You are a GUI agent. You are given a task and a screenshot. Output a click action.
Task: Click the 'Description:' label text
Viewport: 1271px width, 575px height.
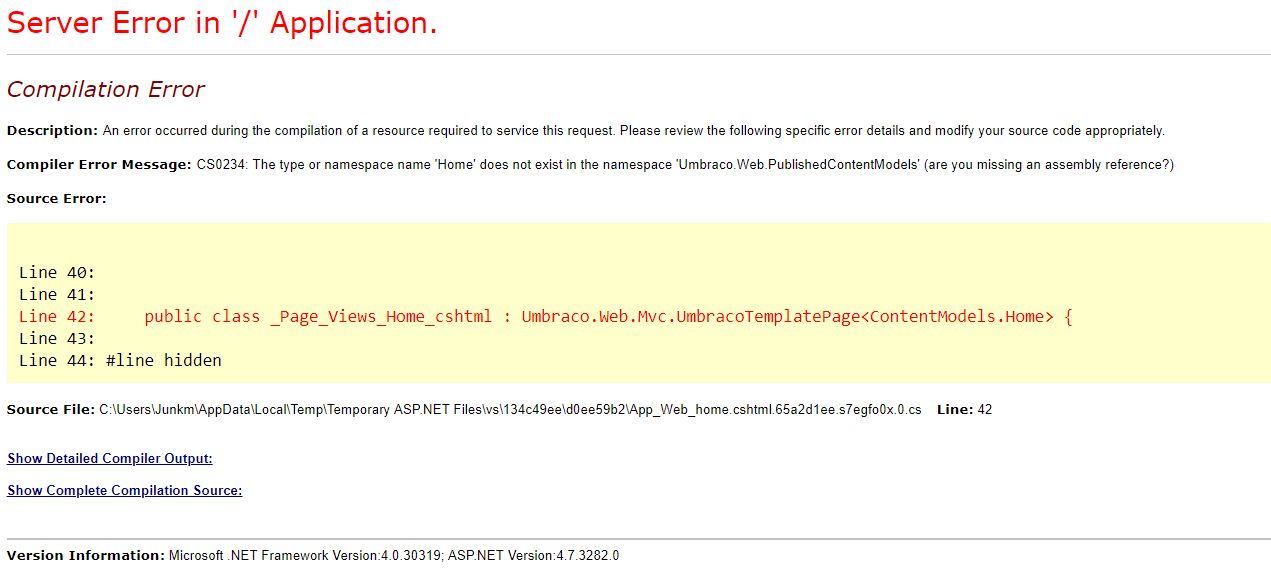point(53,131)
